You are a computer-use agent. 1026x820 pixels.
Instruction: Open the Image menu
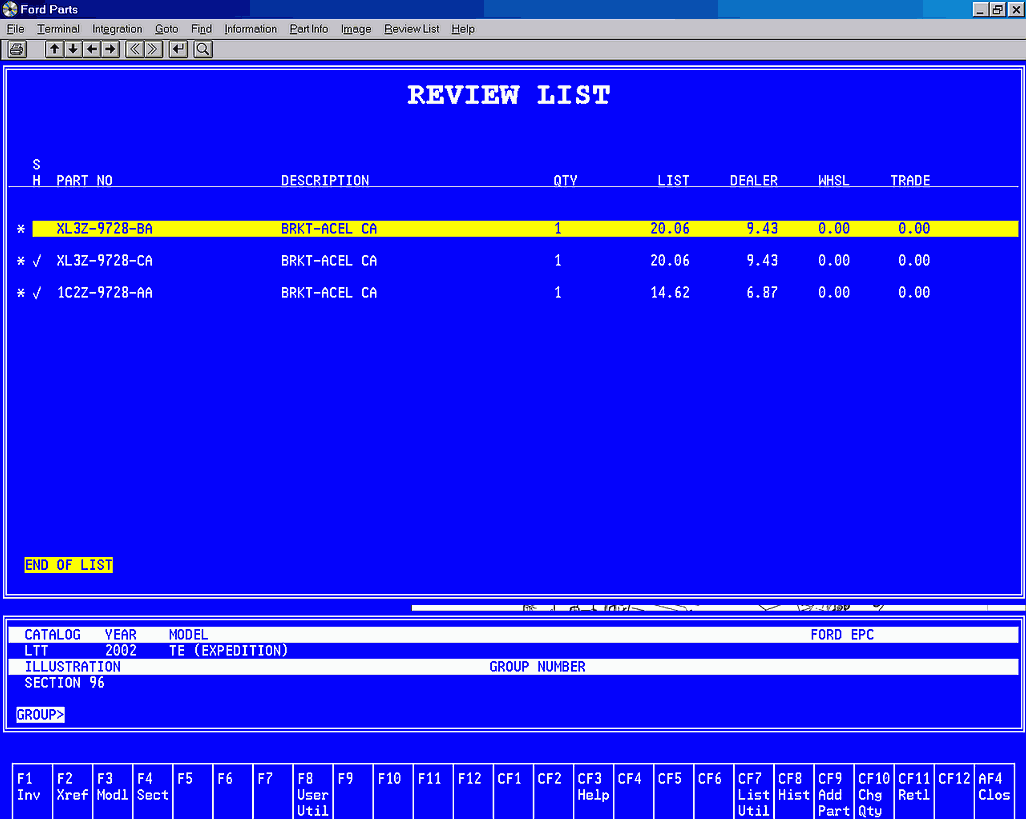(x=356, y=29)
